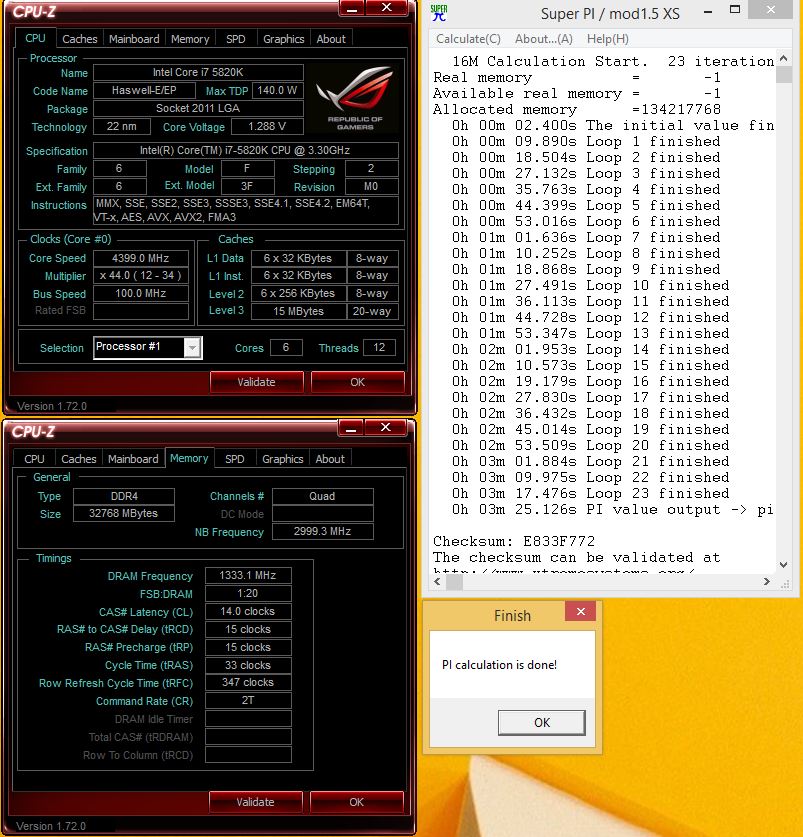
Task: Click the 'Allocated memory =134217768' line
Action: click(x=577, y=109)
